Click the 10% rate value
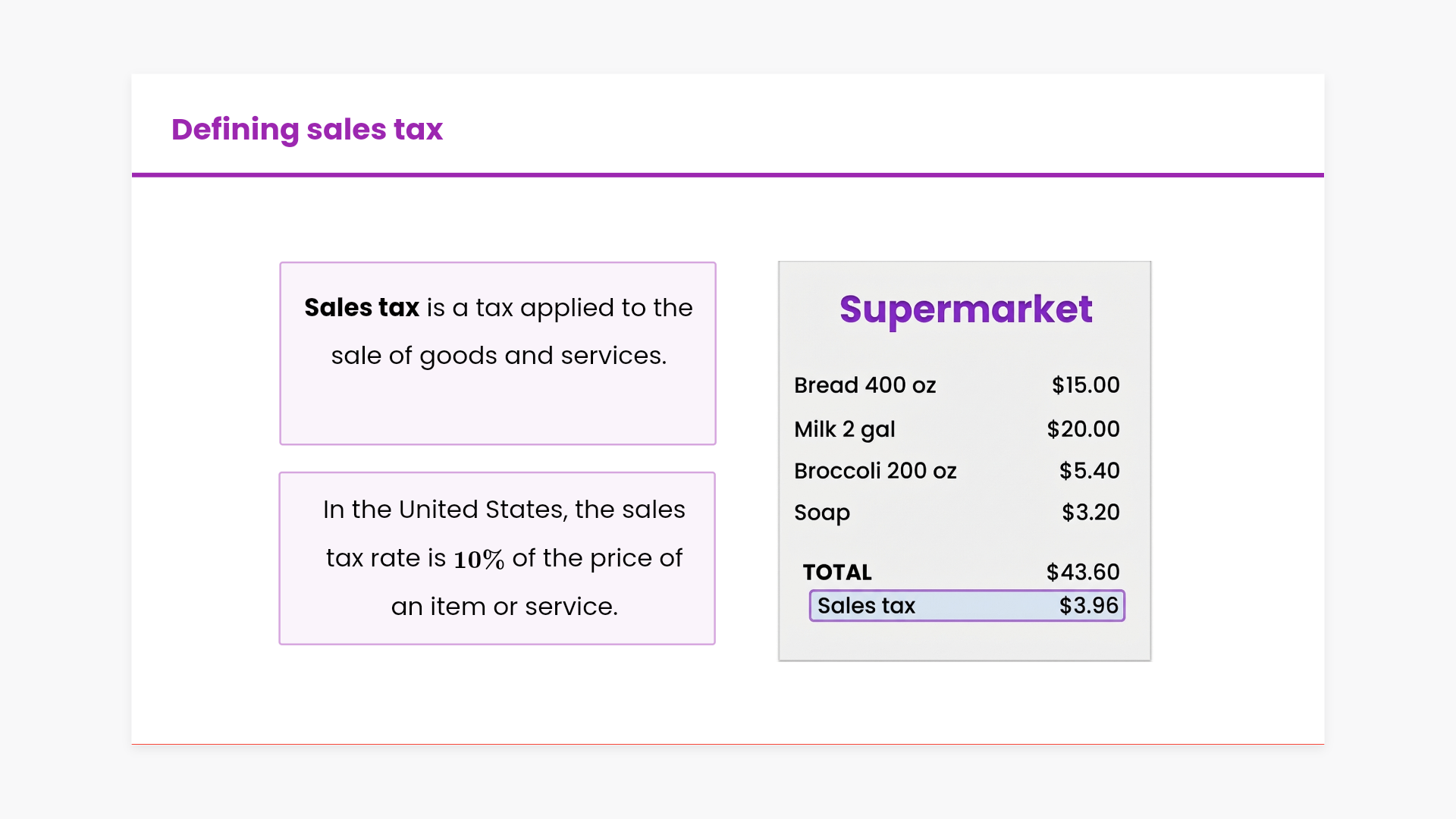The height and width of the screenshot is (819, 1456). [x=479, y=560]
